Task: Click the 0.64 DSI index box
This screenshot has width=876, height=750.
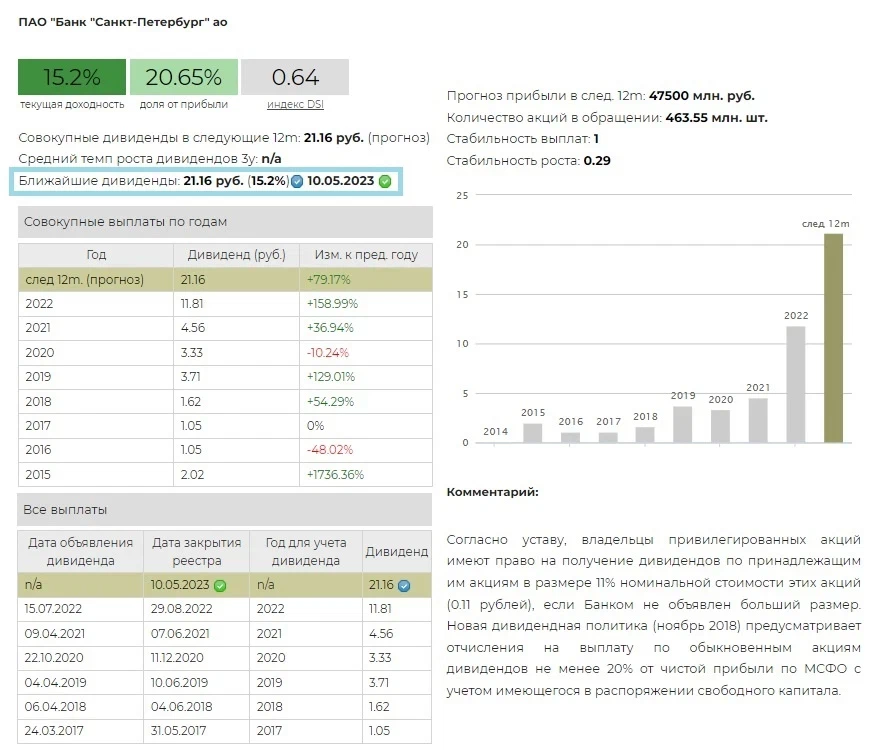Action: (x=295, y=77)
